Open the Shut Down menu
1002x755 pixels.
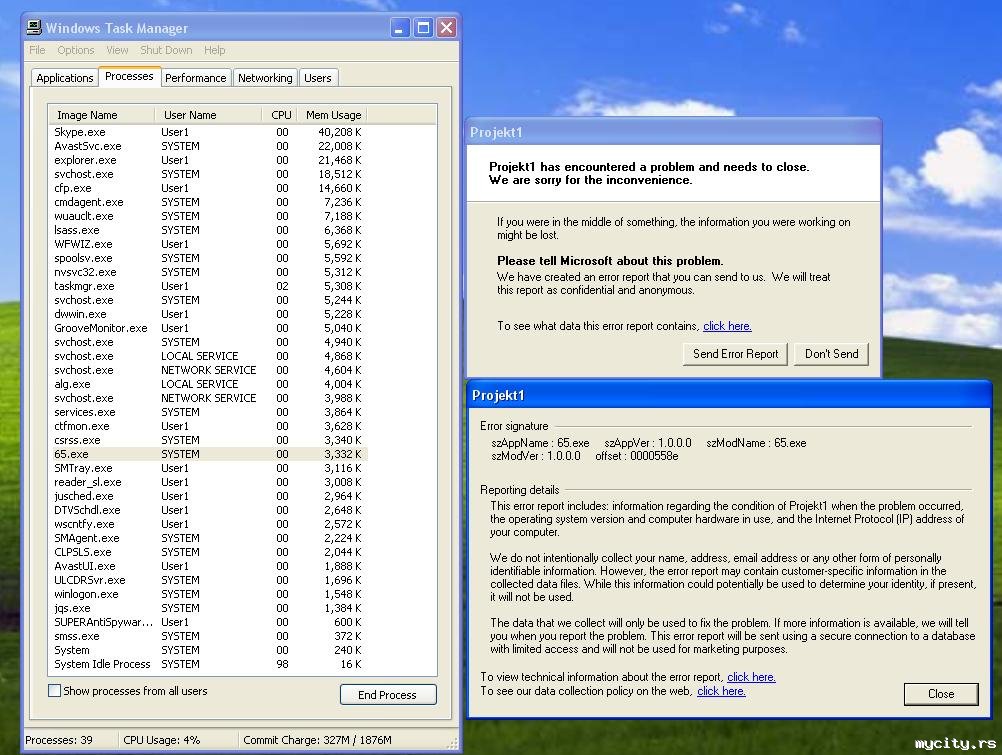166,50
